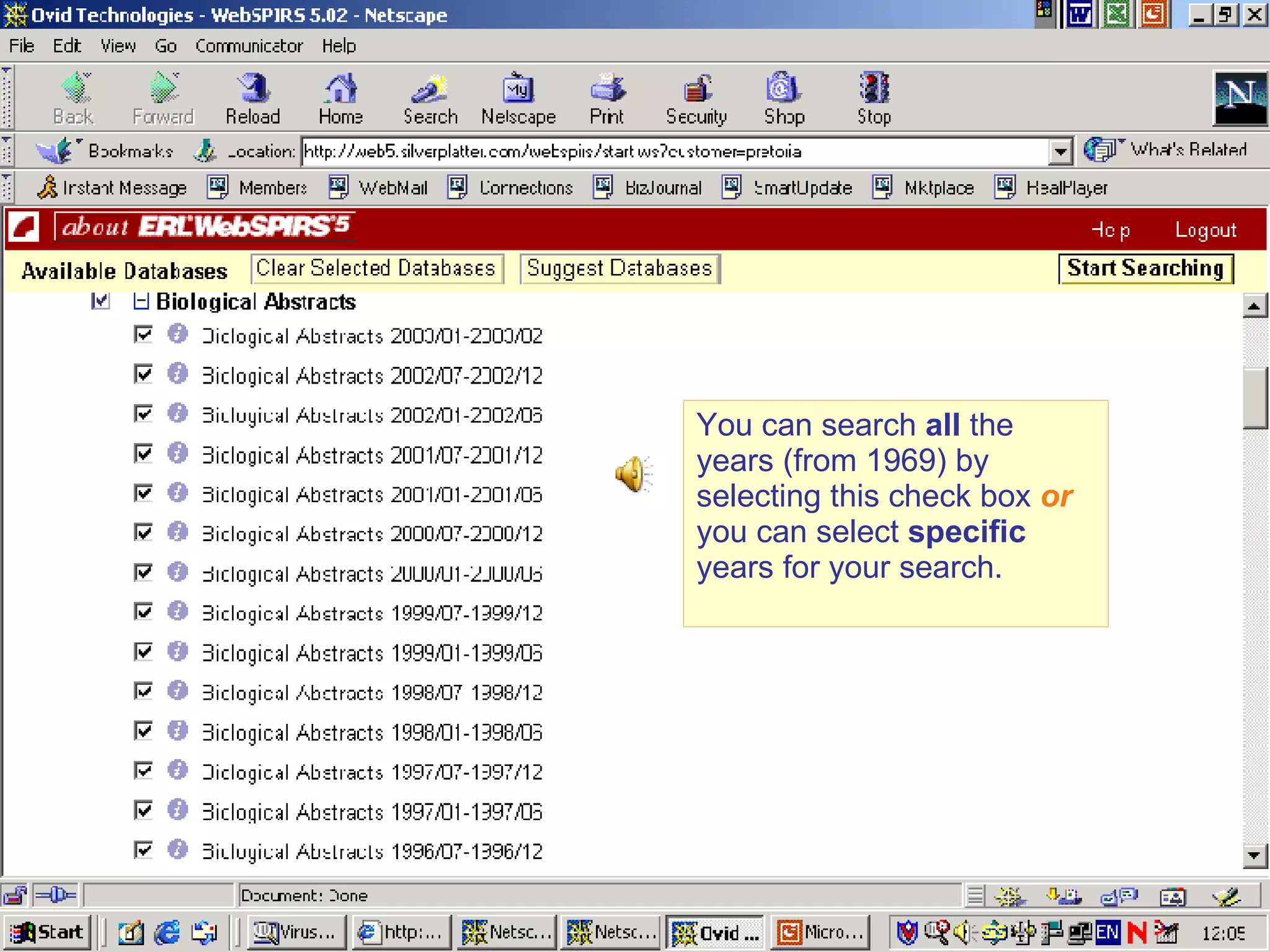This screenshot has height=952, width=1270.
Task: Open the View menu
Action: pos(118,46)
